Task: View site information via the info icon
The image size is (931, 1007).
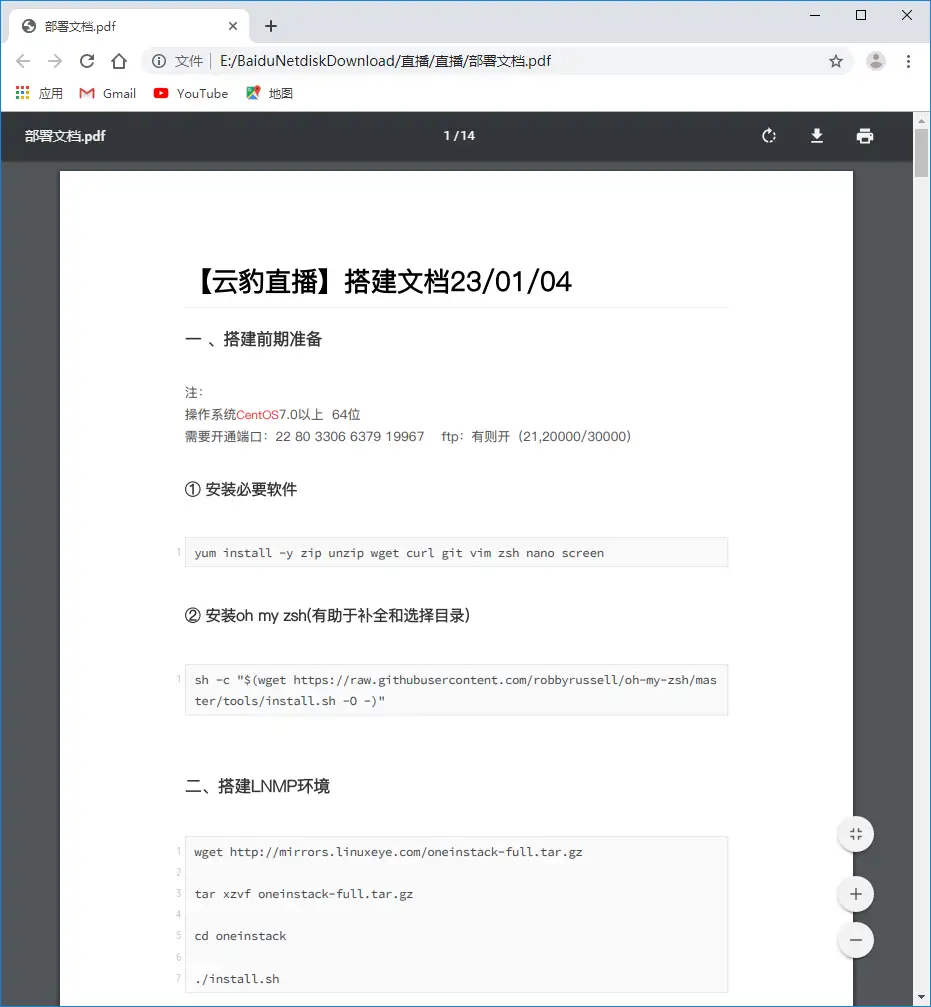Action: (160, 60)
